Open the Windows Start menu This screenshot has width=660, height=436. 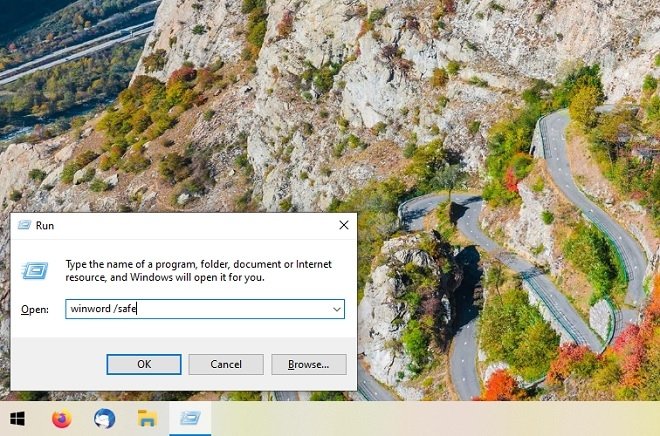click(x=17, y=419)
